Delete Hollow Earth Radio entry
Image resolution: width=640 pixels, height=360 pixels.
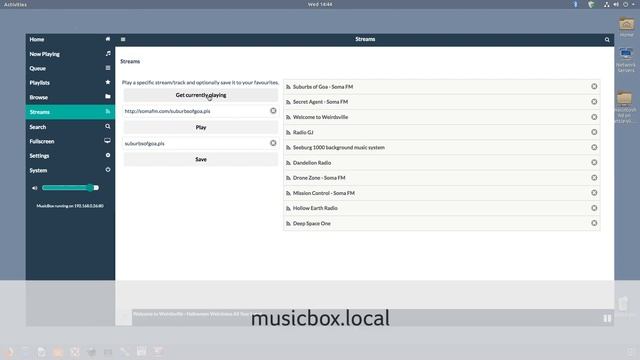(594, 208)
